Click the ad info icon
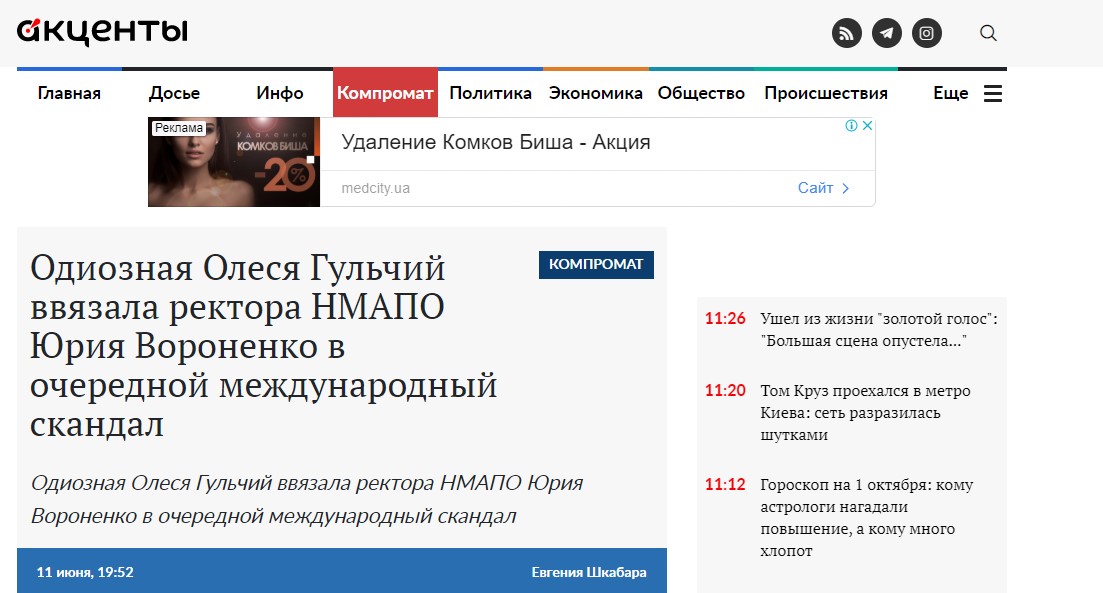Image resolution: width=1103 pixels, height=593 pixels. pos(851,126)
